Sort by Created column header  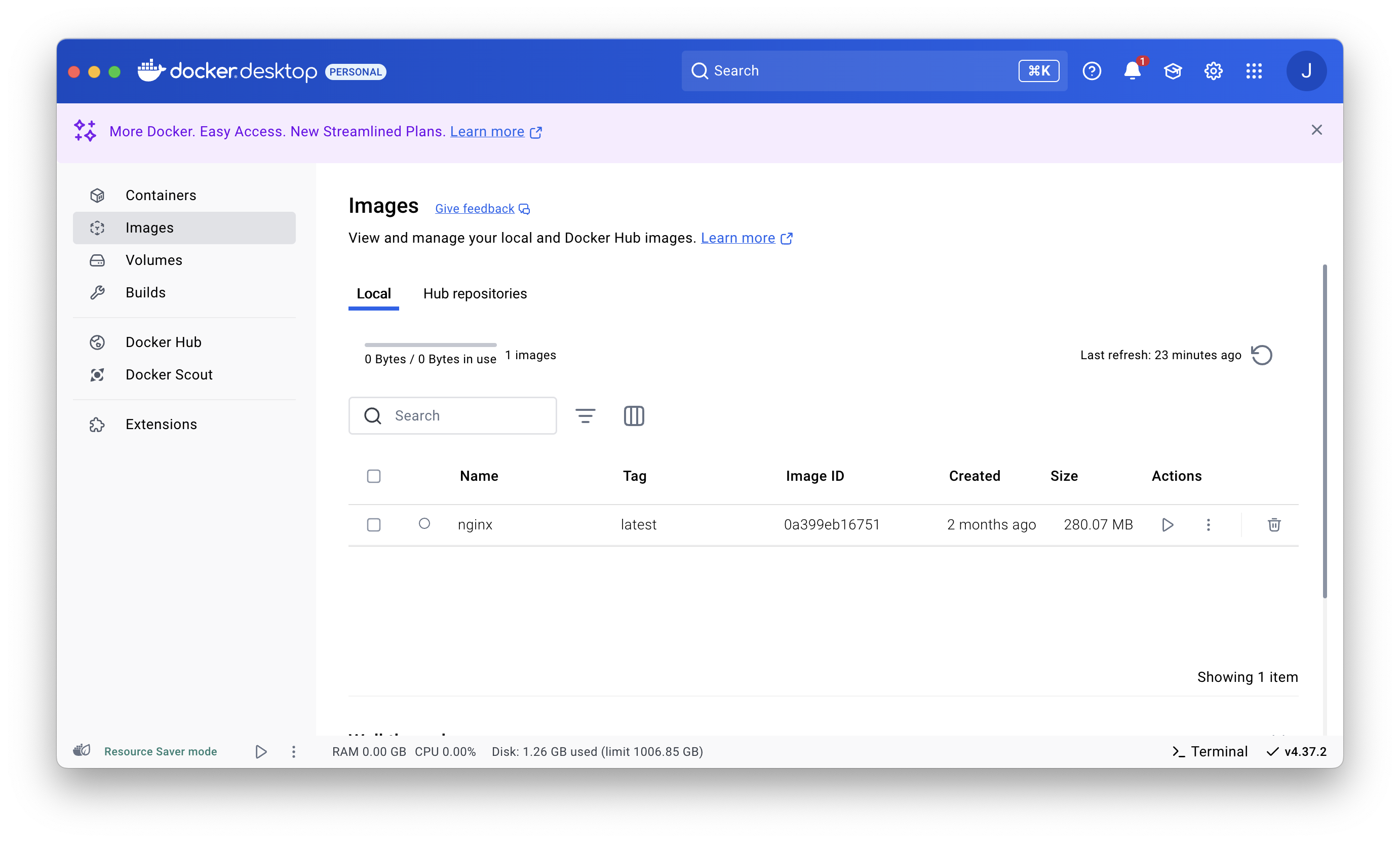tap(974, 476)
